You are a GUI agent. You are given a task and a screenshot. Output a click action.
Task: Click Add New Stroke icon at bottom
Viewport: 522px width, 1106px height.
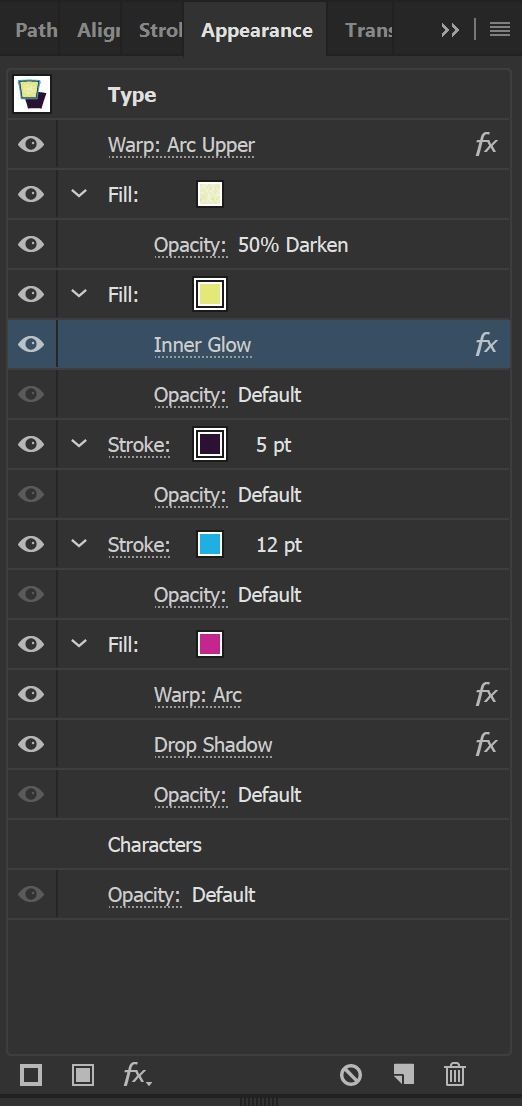click(x=31, y=1075)
